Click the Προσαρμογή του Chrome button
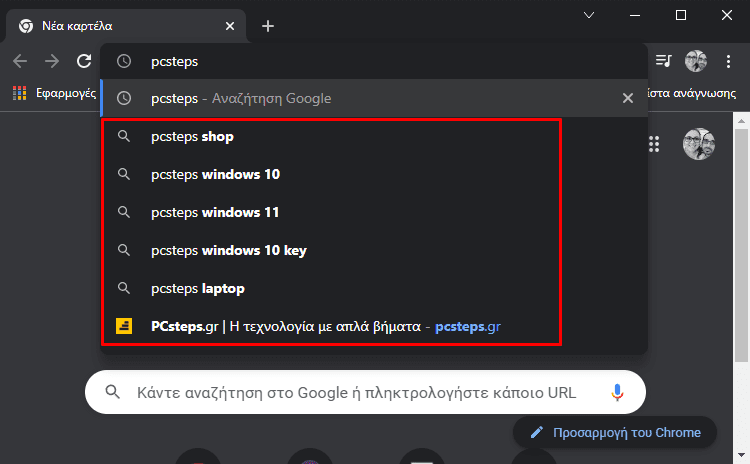The height and width of the screenshot is (464, 750). [615, 432]
